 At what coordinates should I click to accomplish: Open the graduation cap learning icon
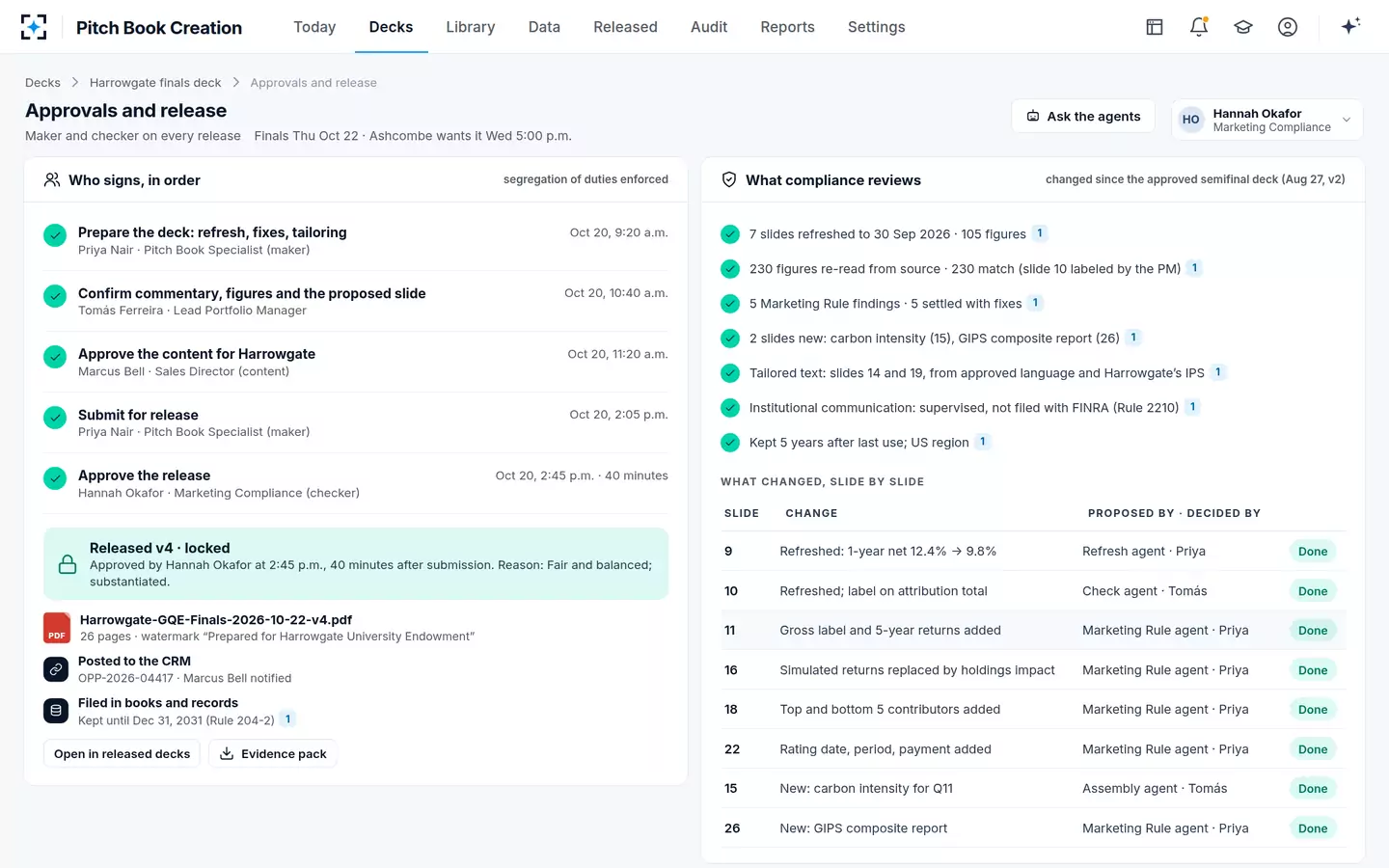tap(1243, 27)
